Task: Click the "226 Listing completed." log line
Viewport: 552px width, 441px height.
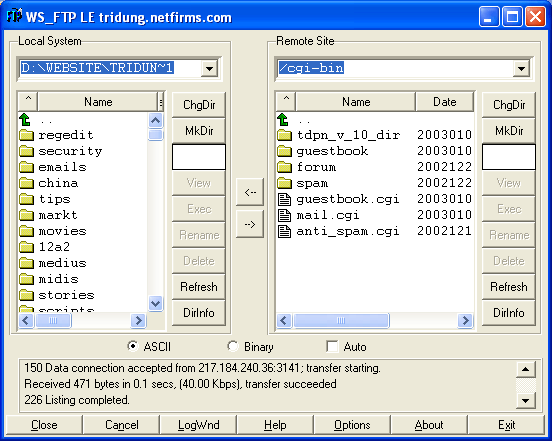Action: (77, 400)
